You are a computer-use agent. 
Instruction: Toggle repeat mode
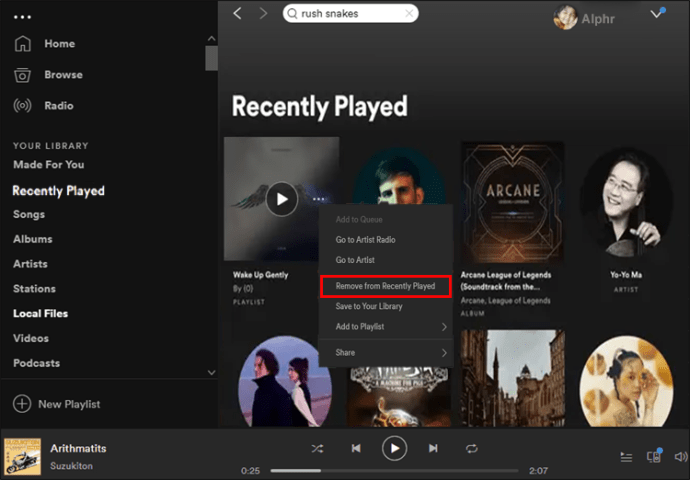coord(472,449)
